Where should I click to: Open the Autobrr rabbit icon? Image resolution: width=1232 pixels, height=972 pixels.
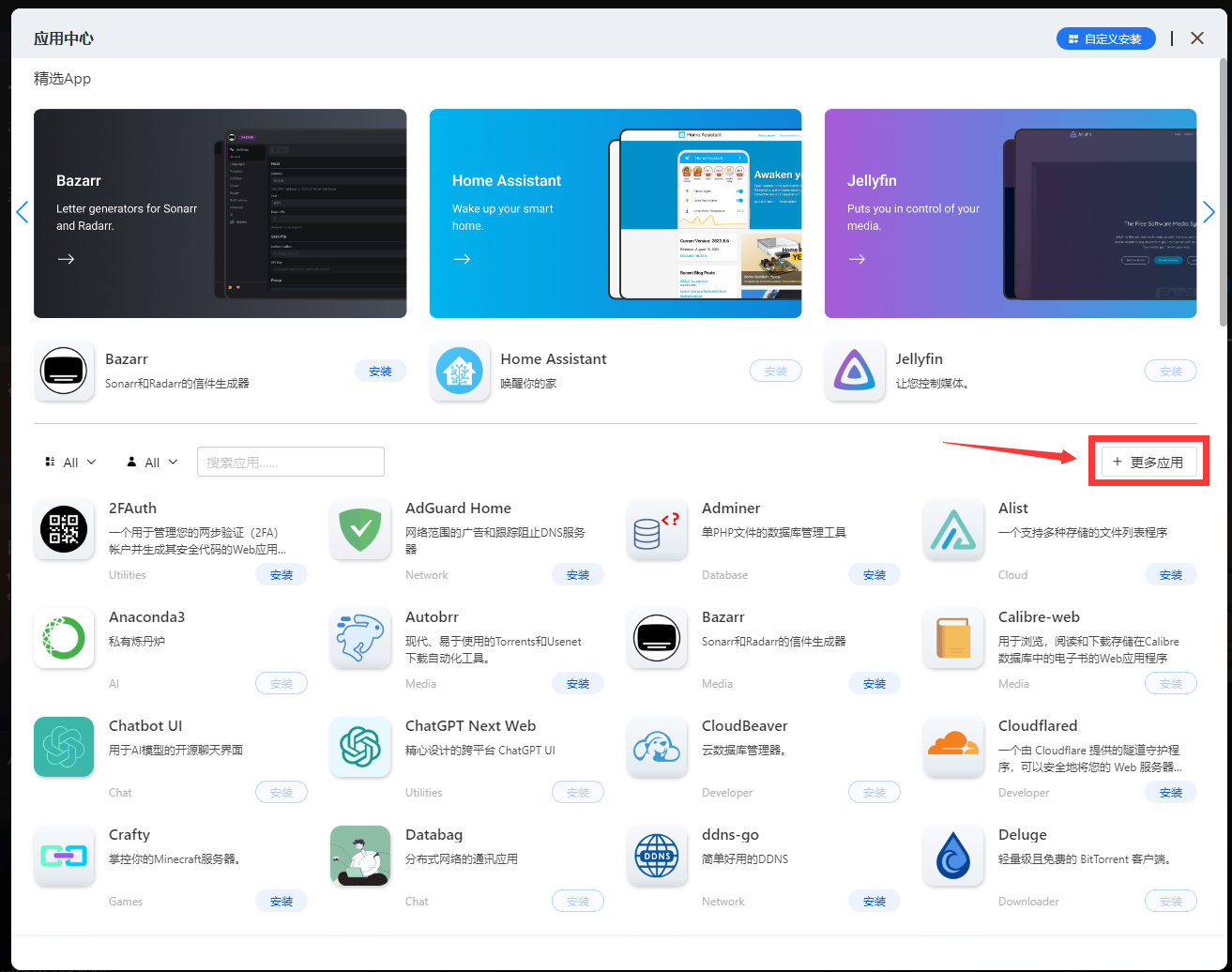[360, 638]
